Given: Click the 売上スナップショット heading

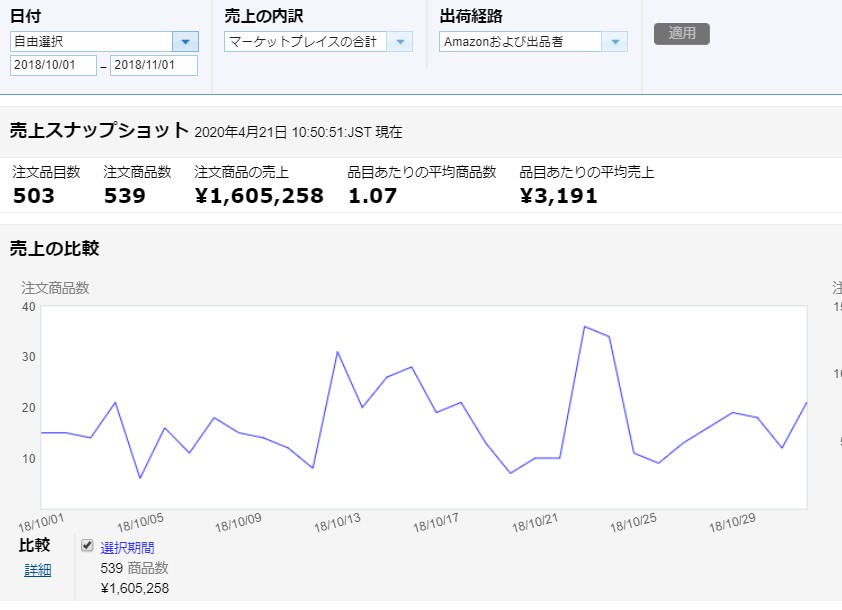Looking at the screenshot, I should pos(98,130).
